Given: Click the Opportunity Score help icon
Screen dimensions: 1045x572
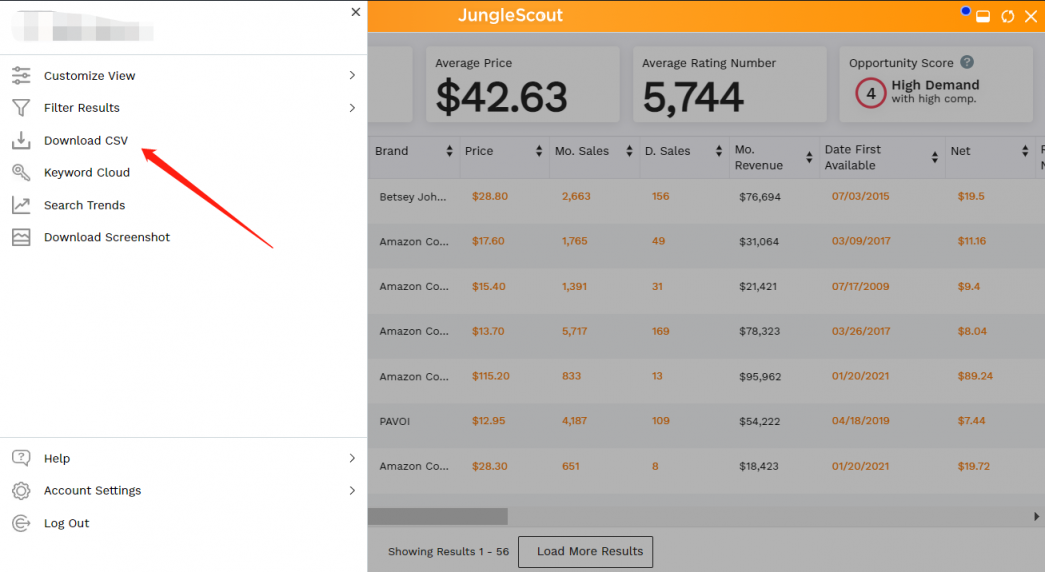Looking at the screenshot, I should [967, 63].
